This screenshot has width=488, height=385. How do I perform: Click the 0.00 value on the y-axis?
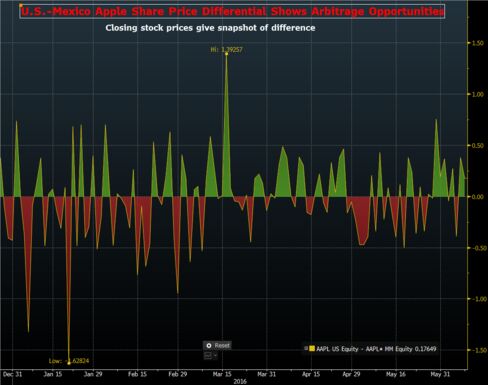point(478,197)
